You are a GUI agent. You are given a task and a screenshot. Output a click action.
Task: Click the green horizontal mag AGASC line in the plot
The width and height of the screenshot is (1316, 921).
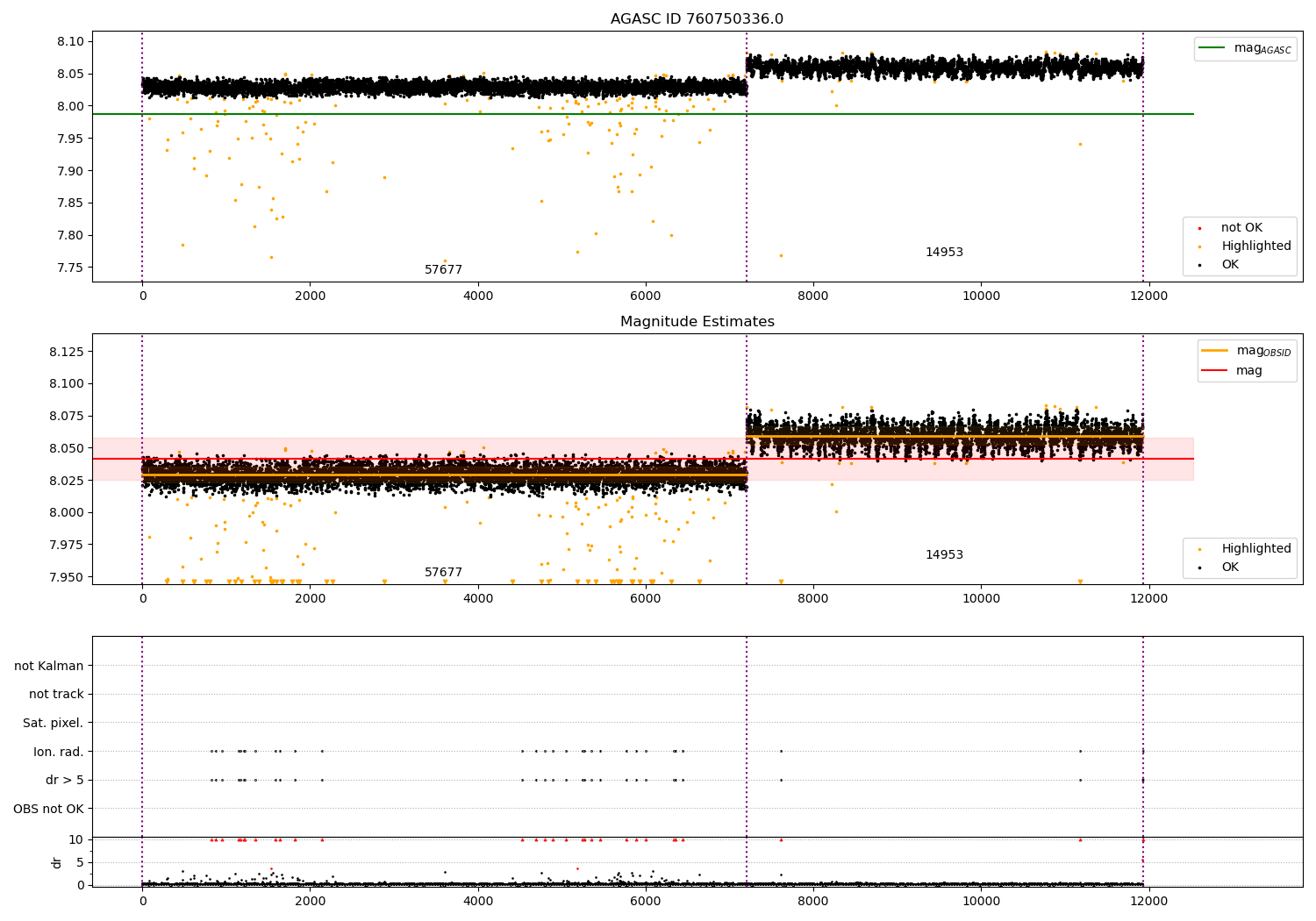(642, 114)
